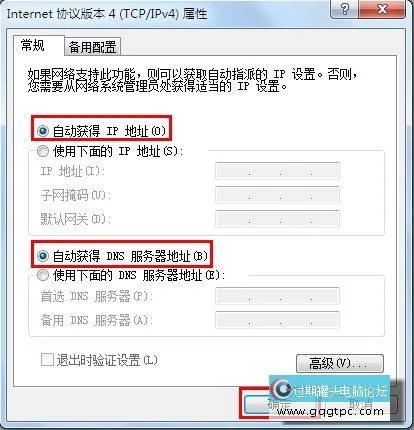The height and width of the screenshot is (430, 414).
Task: Switch to the 备用配置 tab
Action: [x=92, y=47]
